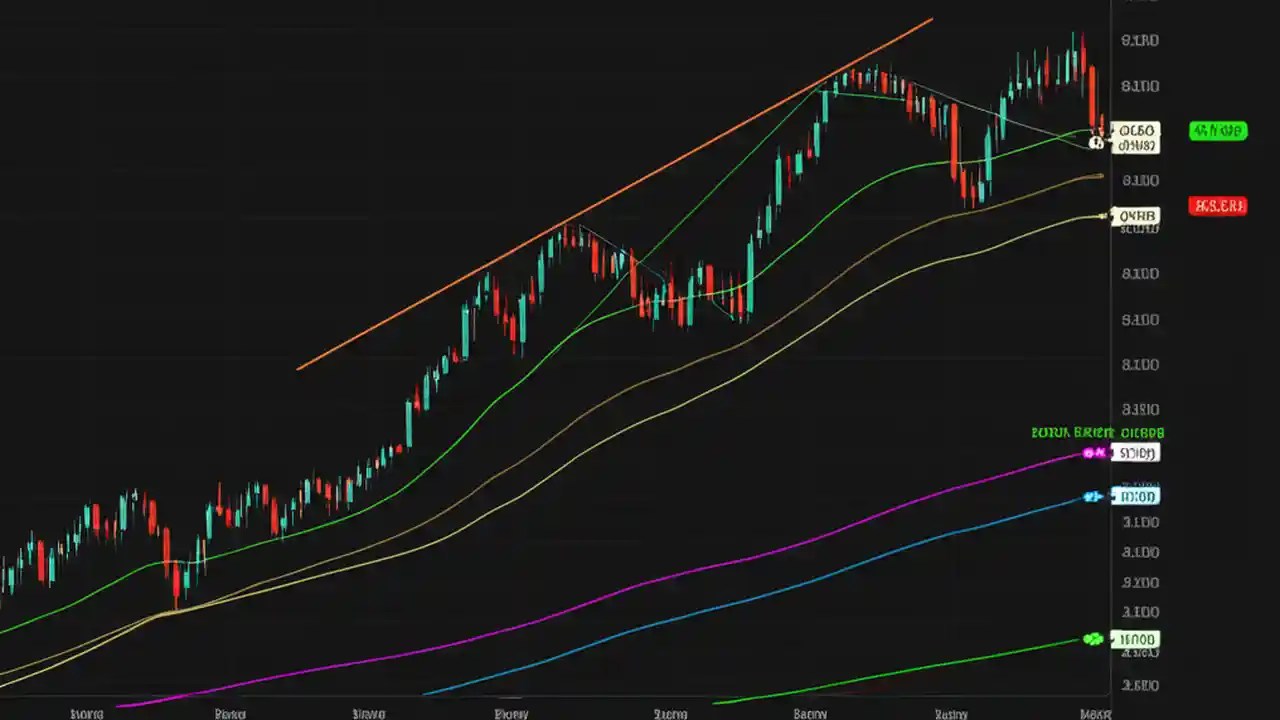This screenshot has width=1280, height=720.
Task: Click the green moving average marker icon
Action: coord(1094,640)
